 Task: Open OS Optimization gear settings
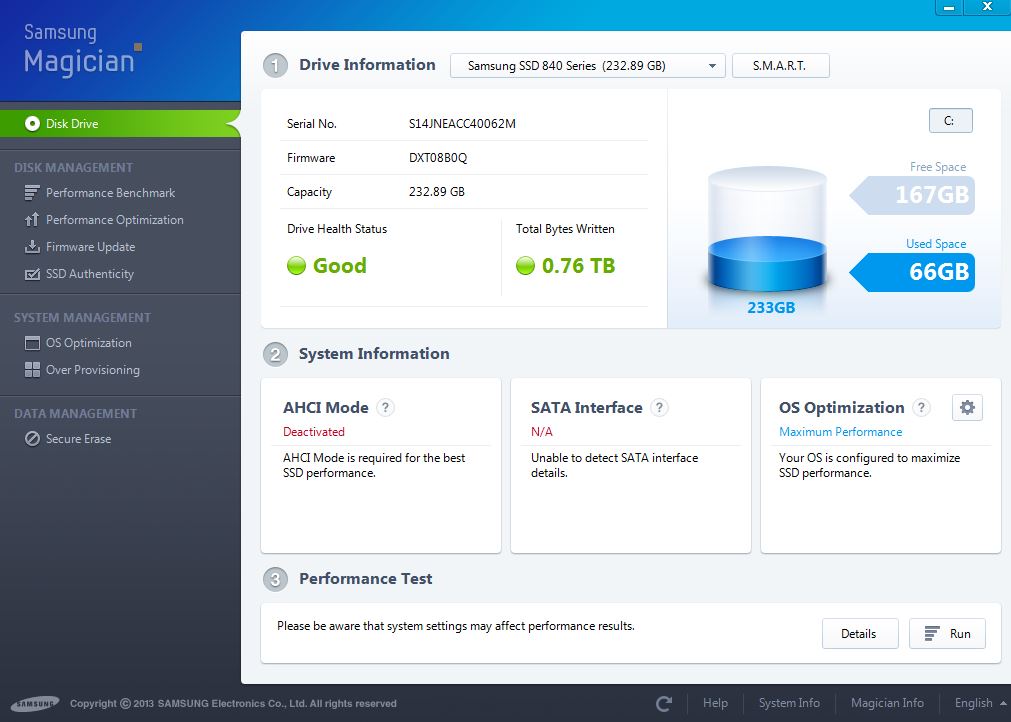[x=967, y=407]
